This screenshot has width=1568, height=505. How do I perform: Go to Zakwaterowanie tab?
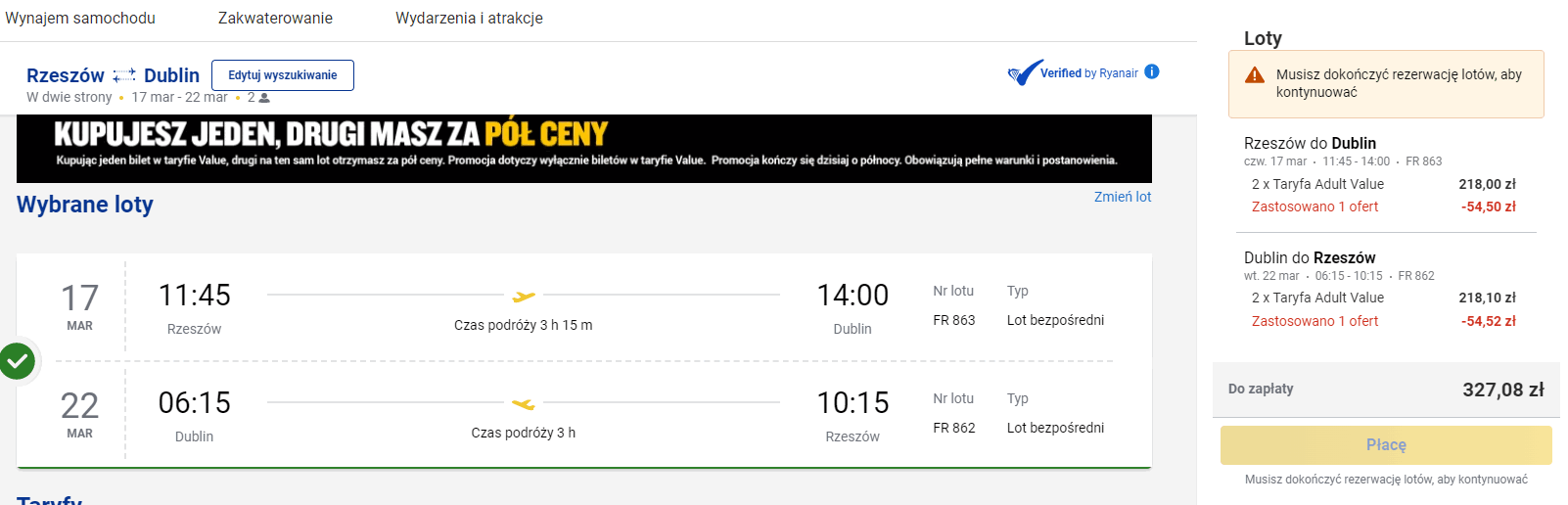click(x=275, y=19)
